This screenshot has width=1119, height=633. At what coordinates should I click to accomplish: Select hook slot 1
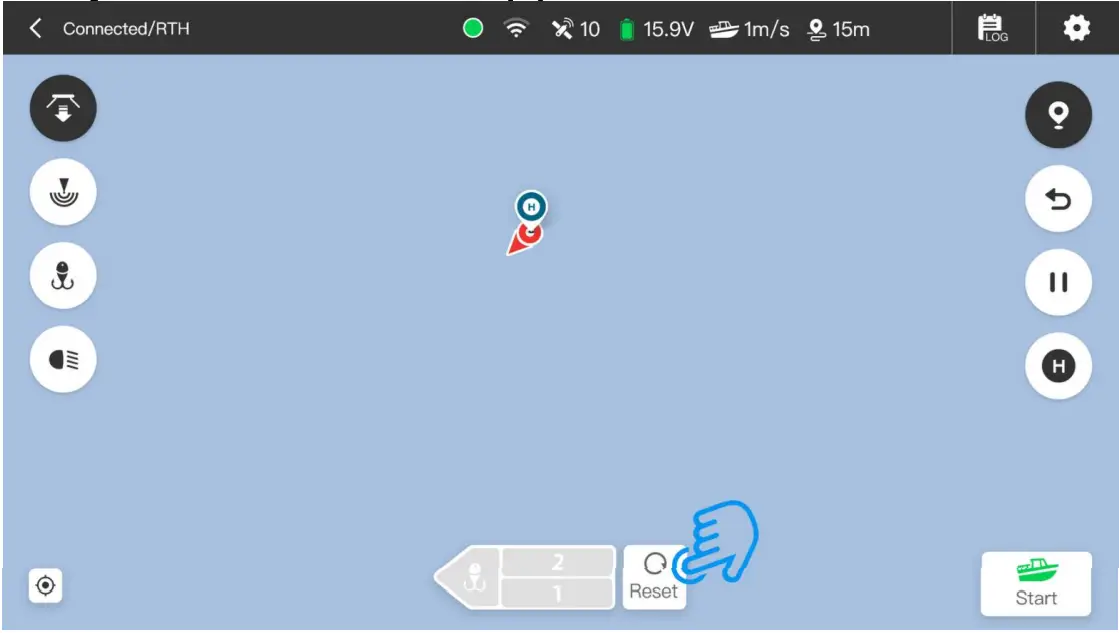coord(557,593)
